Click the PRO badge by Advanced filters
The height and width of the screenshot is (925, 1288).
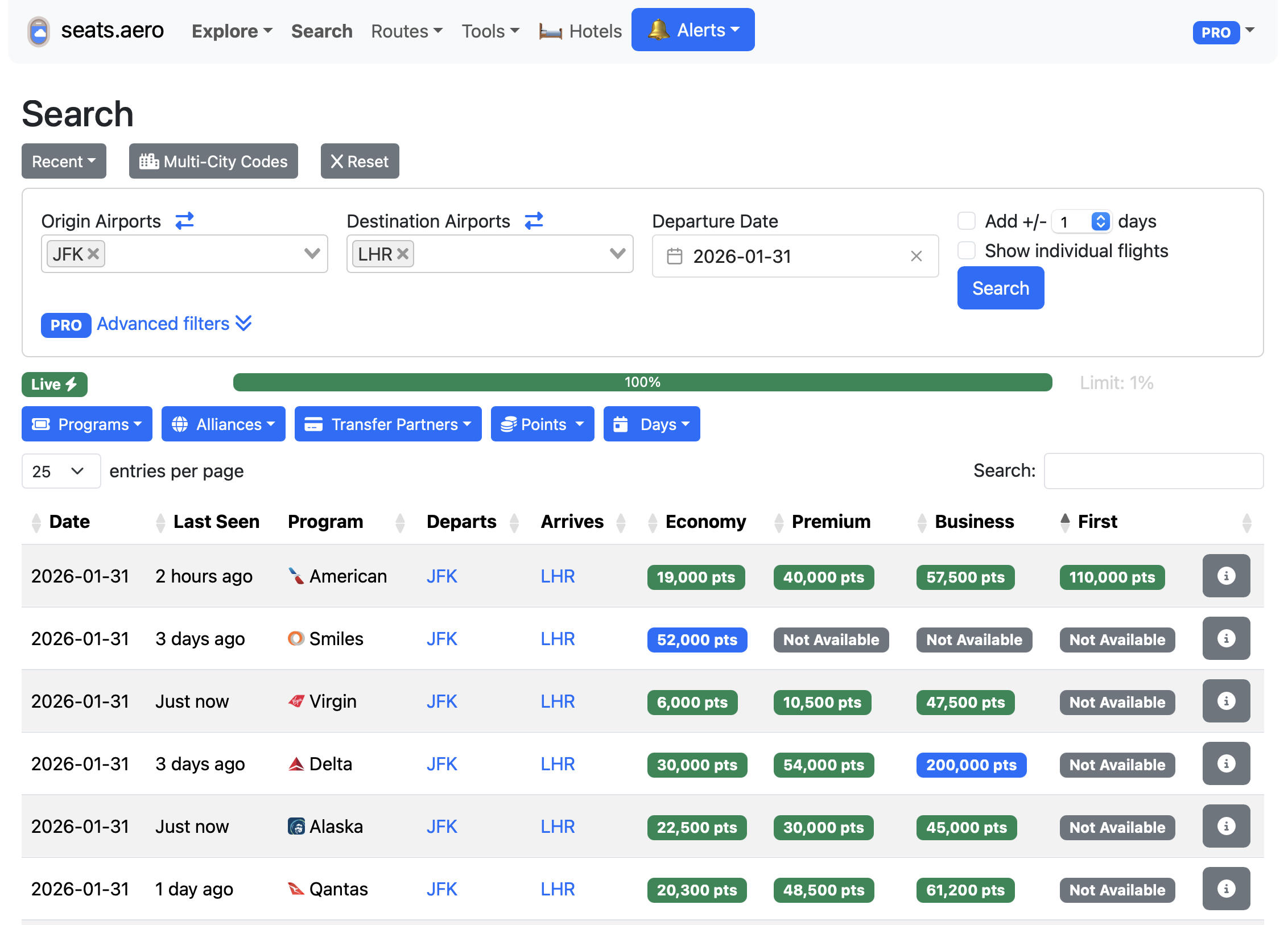point(66,325)
